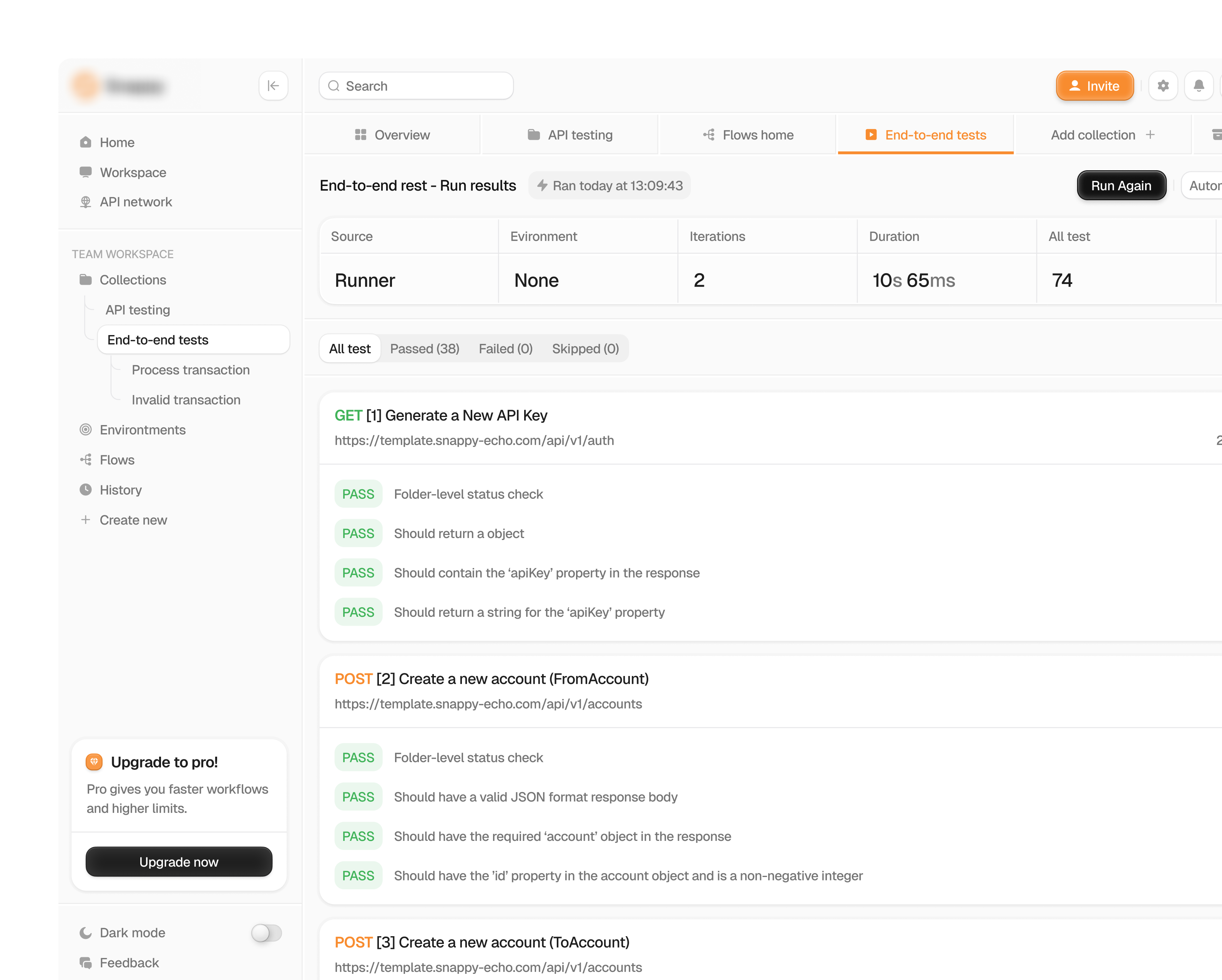Screen dimensions: 1222x980
Task: Filter by Passed (38) tests
Action: 425,349
